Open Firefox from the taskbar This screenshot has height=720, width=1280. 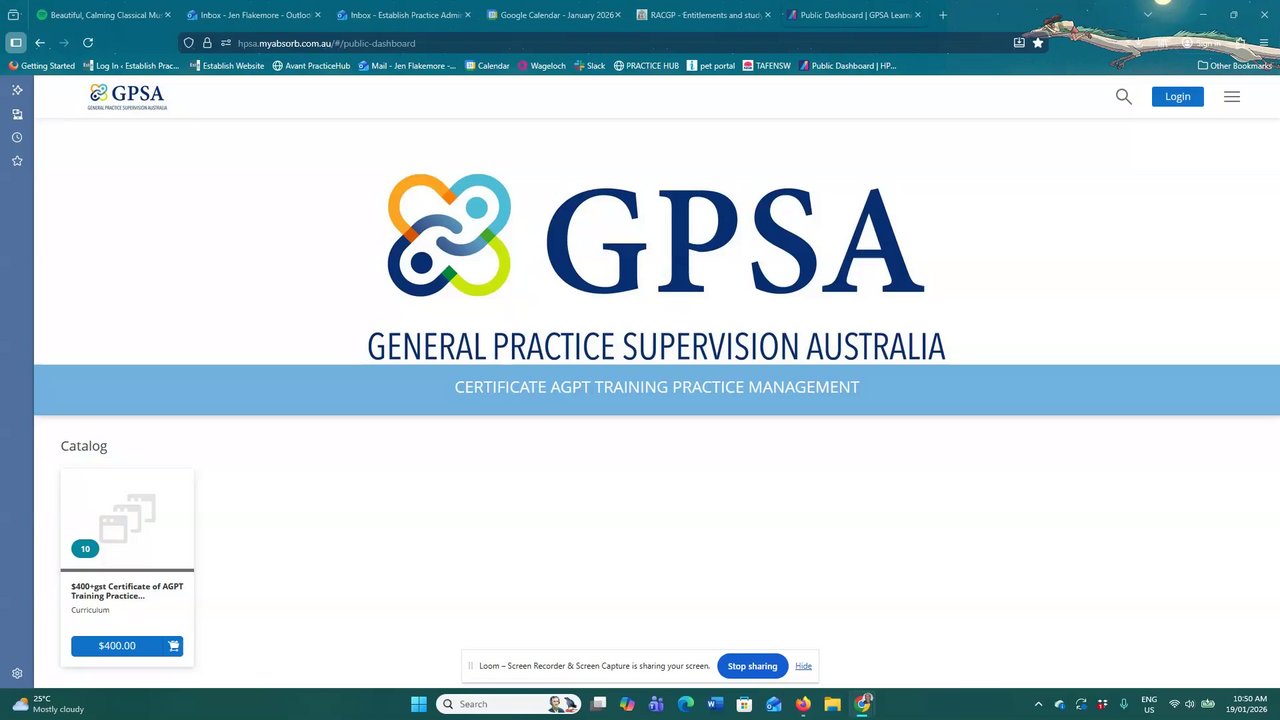[x=803, y=704]
